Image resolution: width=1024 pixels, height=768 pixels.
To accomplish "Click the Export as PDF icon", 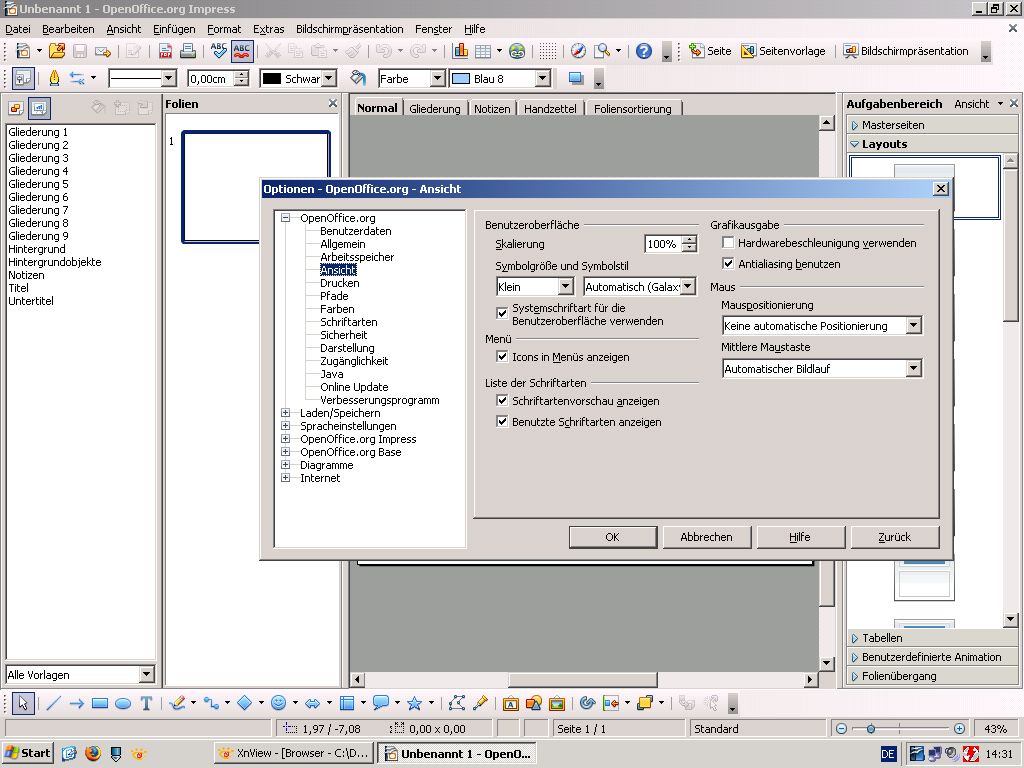I will coord(165,51).
